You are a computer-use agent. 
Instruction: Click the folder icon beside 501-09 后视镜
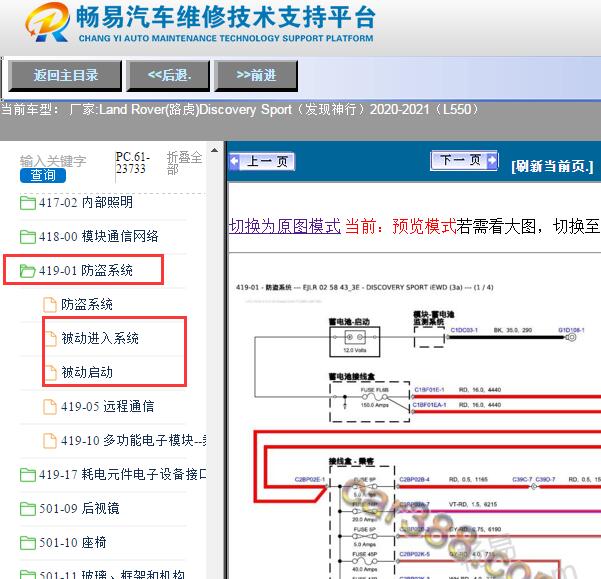click(28, 509)
